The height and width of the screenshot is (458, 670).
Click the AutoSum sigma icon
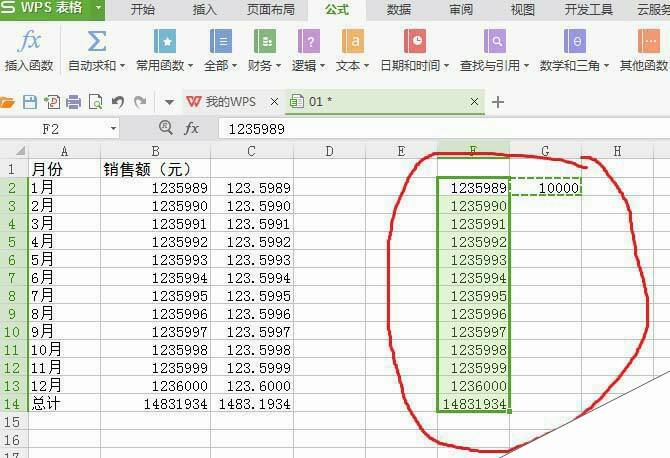point(97,41)
